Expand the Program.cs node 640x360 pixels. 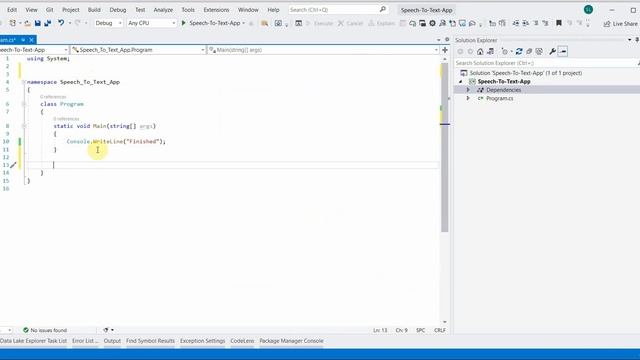[x=468, y=98]
